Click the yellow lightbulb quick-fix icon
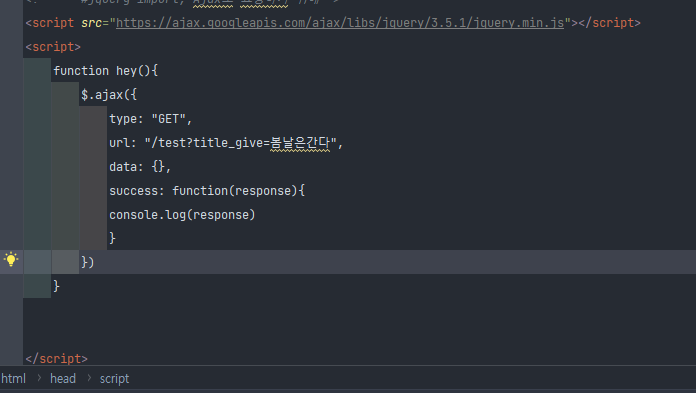Image resolution: width=696 pixels, height=393 pixels. pyautogui.click(x=11, y=259)
